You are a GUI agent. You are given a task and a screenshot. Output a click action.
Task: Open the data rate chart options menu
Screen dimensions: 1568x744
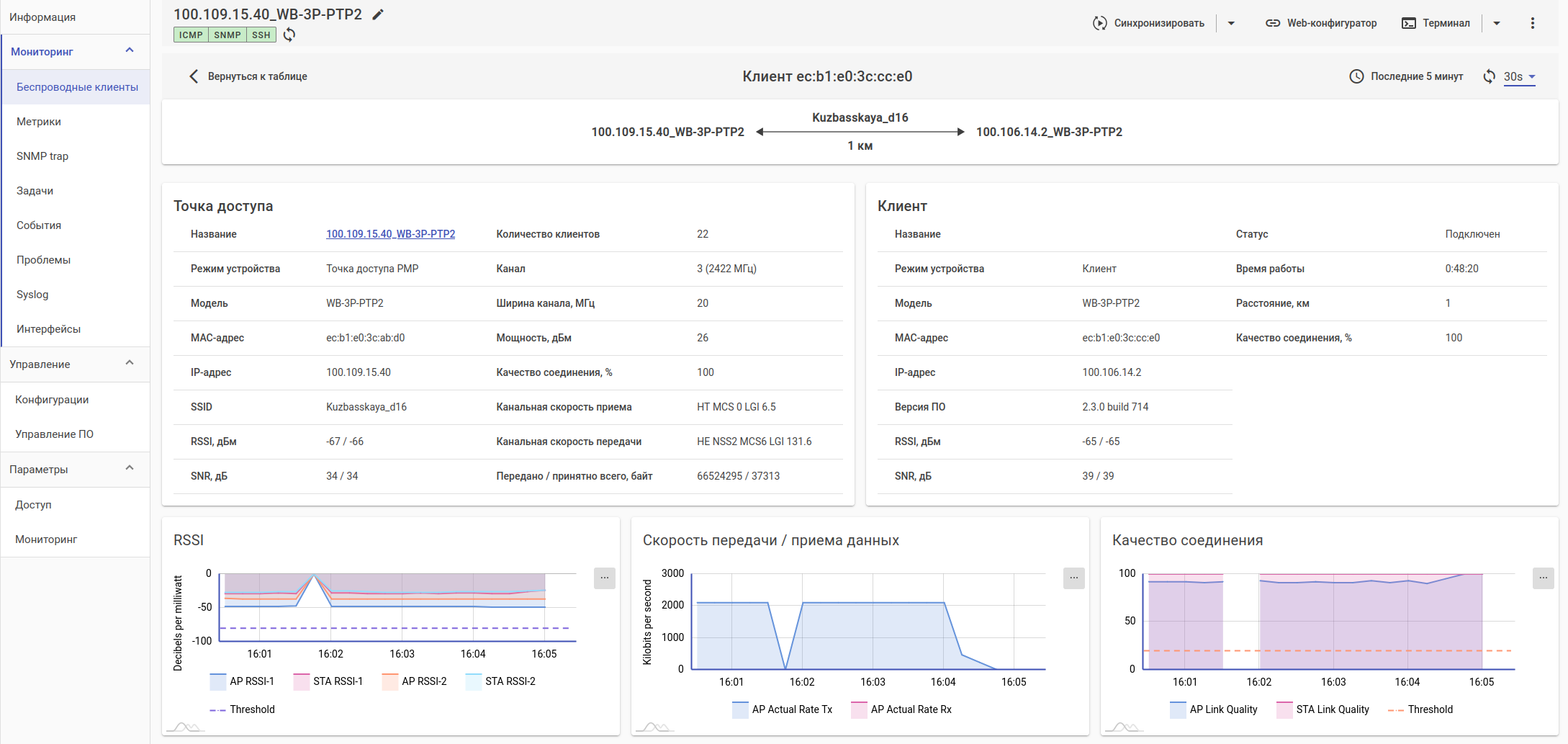click(x=1073, y=578)
